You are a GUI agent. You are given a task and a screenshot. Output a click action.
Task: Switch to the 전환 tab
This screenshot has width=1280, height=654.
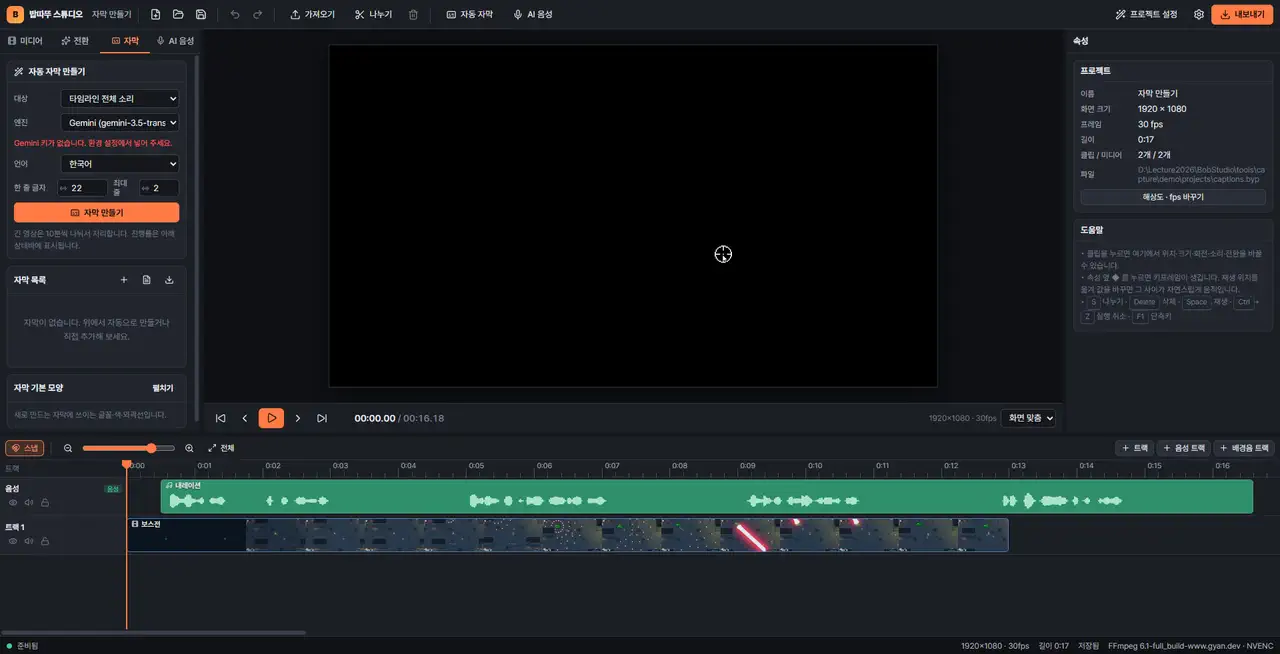click(x=75, y=41)
